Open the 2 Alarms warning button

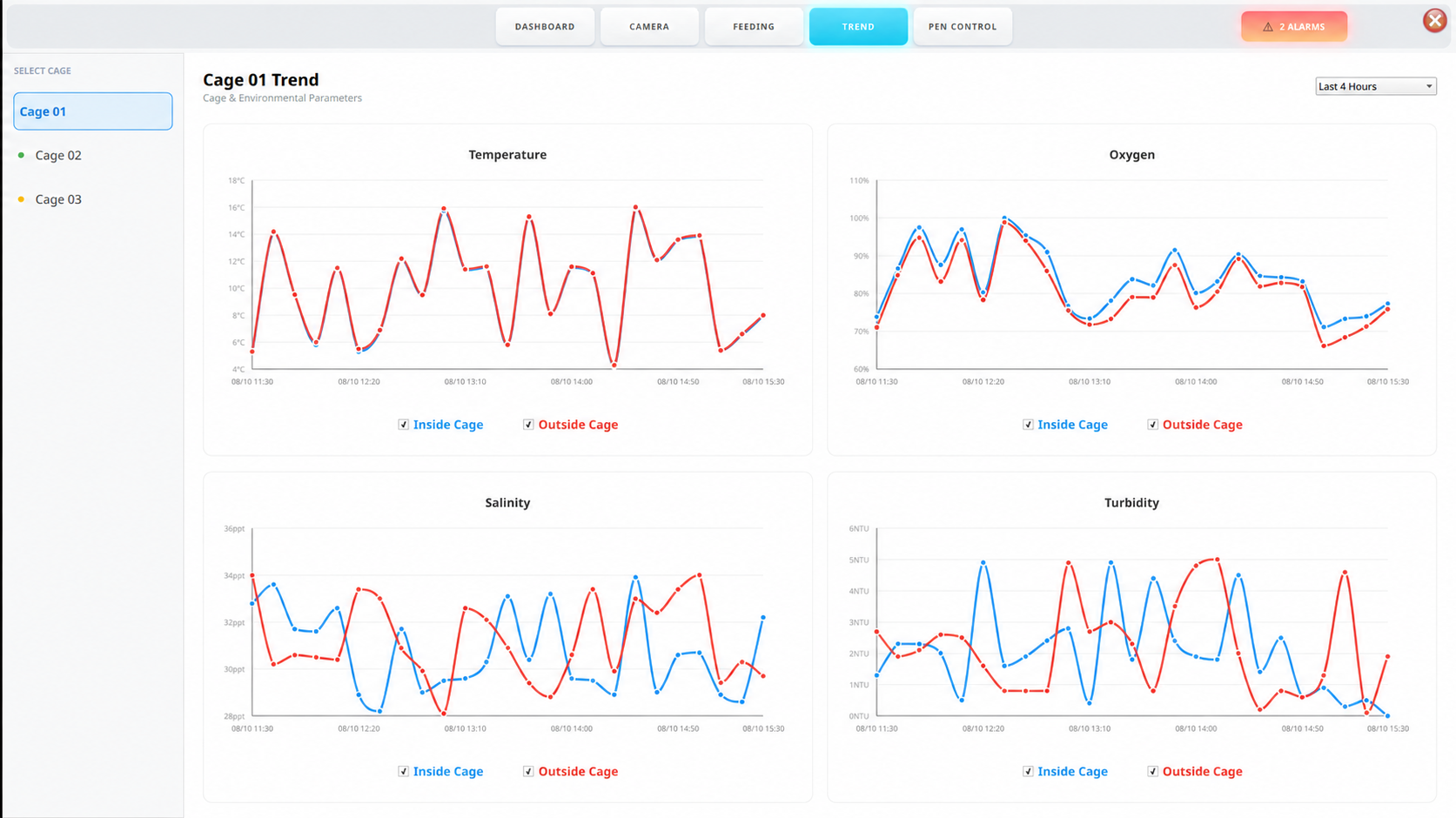[x=1294, y=27]
